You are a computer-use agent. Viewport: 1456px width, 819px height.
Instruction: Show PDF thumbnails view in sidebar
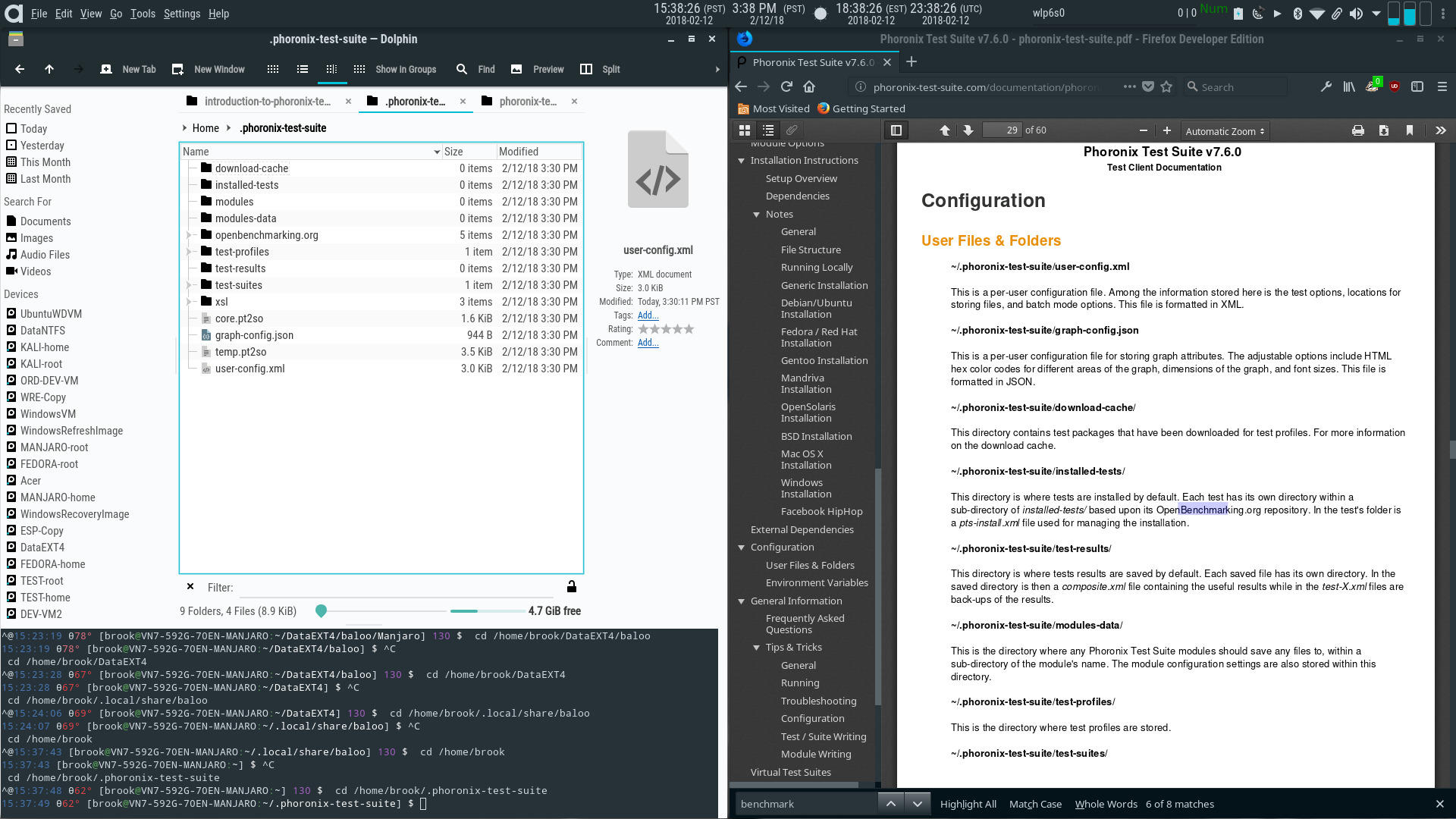click(745, 130)
